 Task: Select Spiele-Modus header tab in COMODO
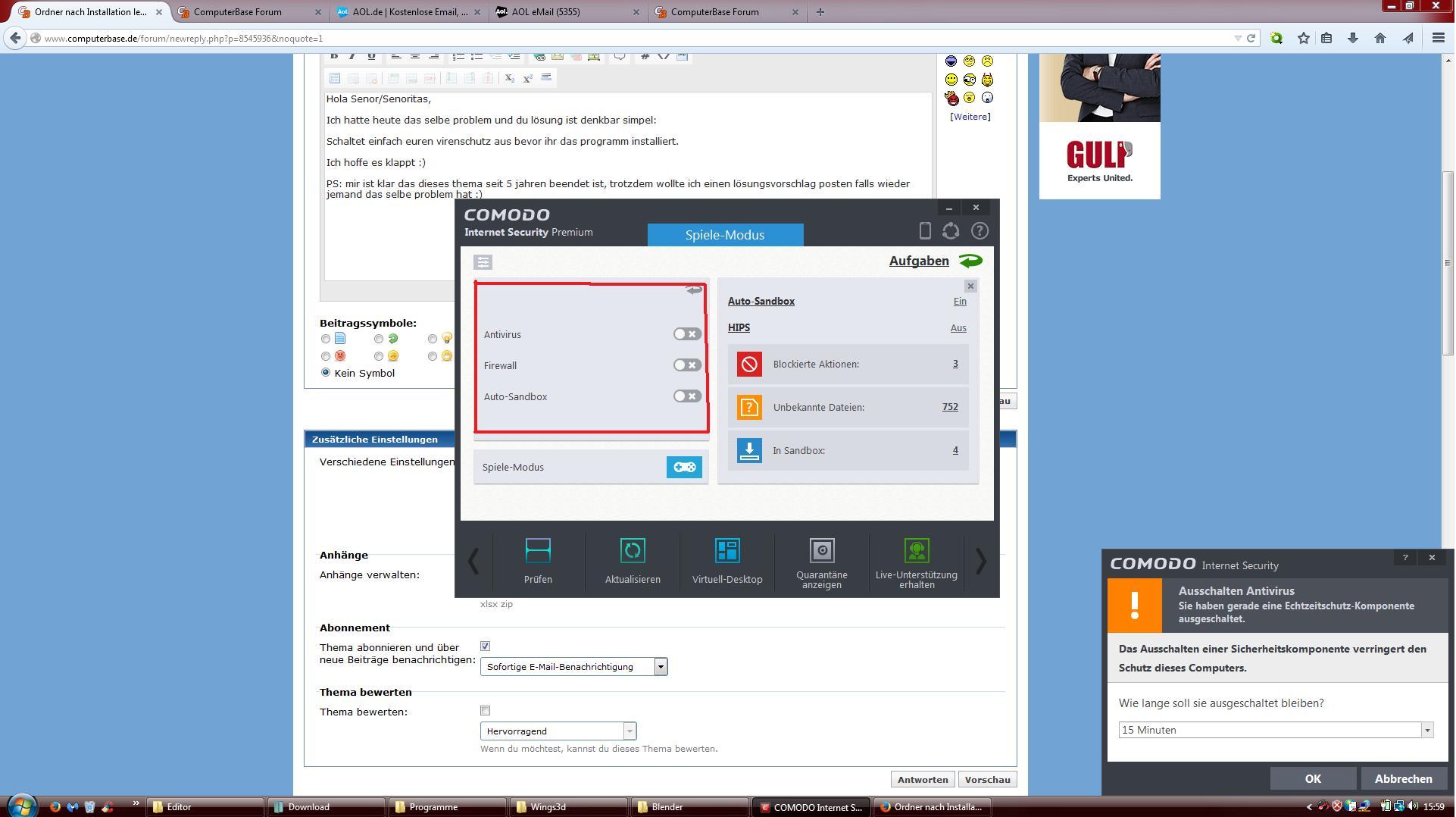coord(725,235)
